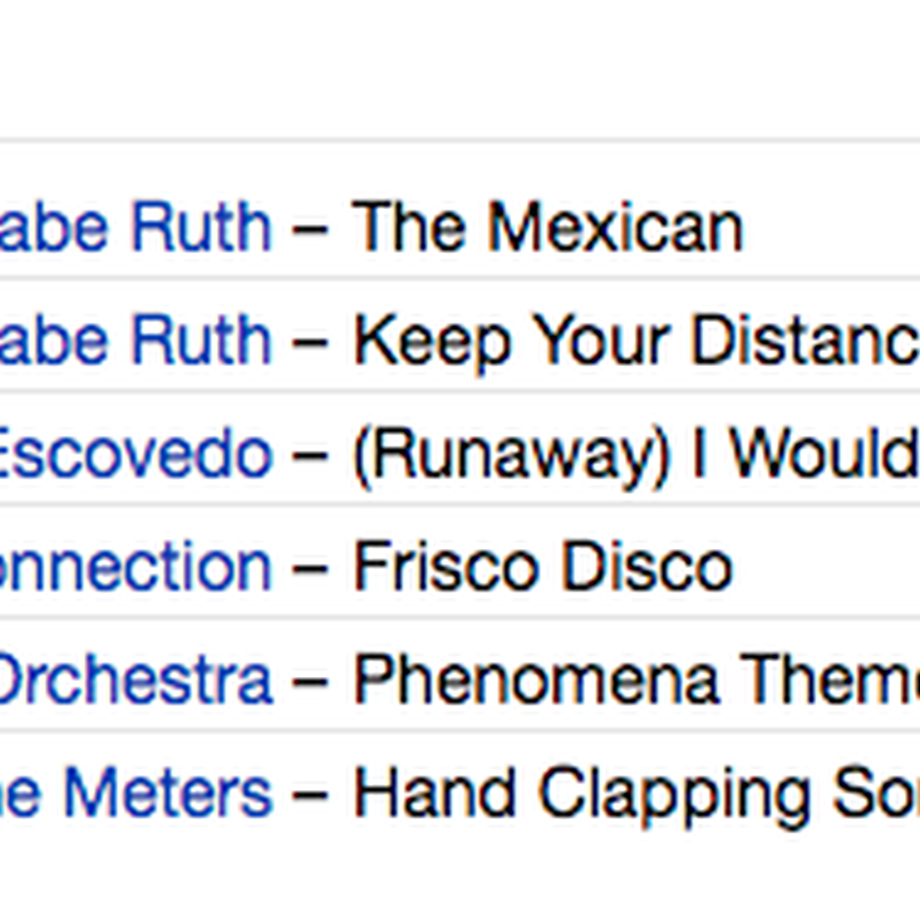Click the dash before Frisco Disco

coord(309,570)
